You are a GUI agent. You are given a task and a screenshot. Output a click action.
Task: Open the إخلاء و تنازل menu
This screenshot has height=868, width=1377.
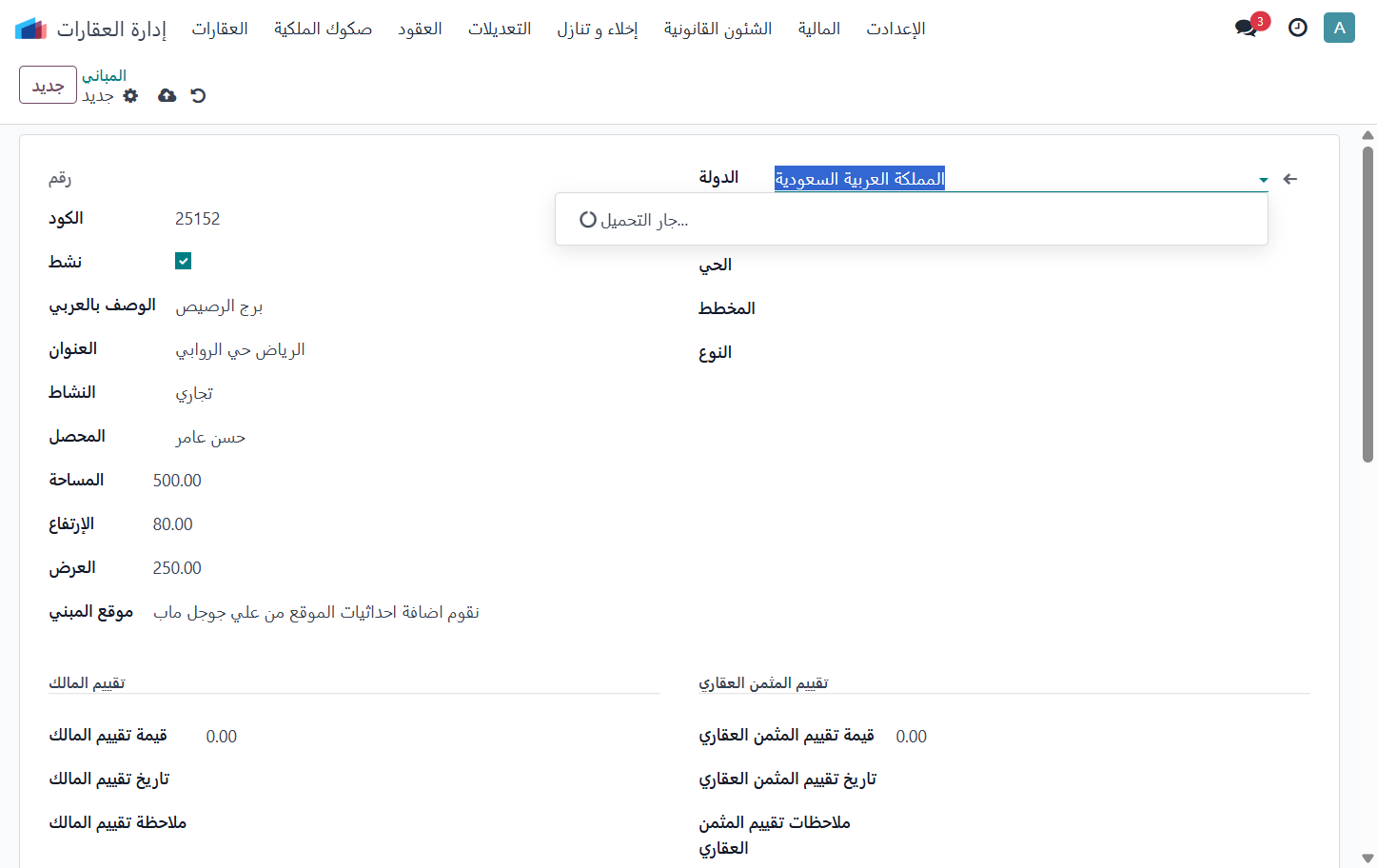coord(598,29)
